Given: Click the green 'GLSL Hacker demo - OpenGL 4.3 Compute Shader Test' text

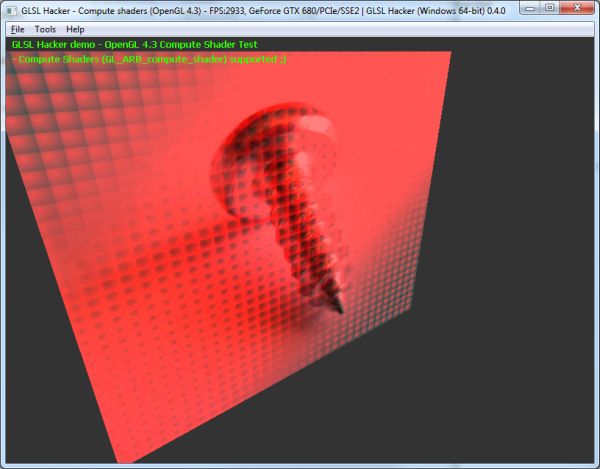Looking at the screenshot, I should [134, 45].
